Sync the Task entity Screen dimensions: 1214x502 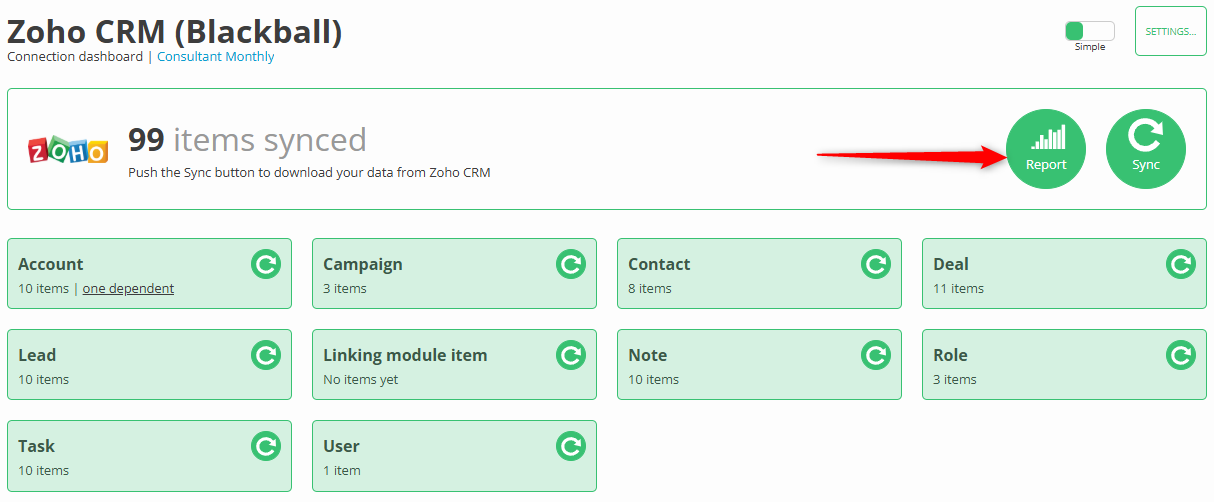click(265, 446)
